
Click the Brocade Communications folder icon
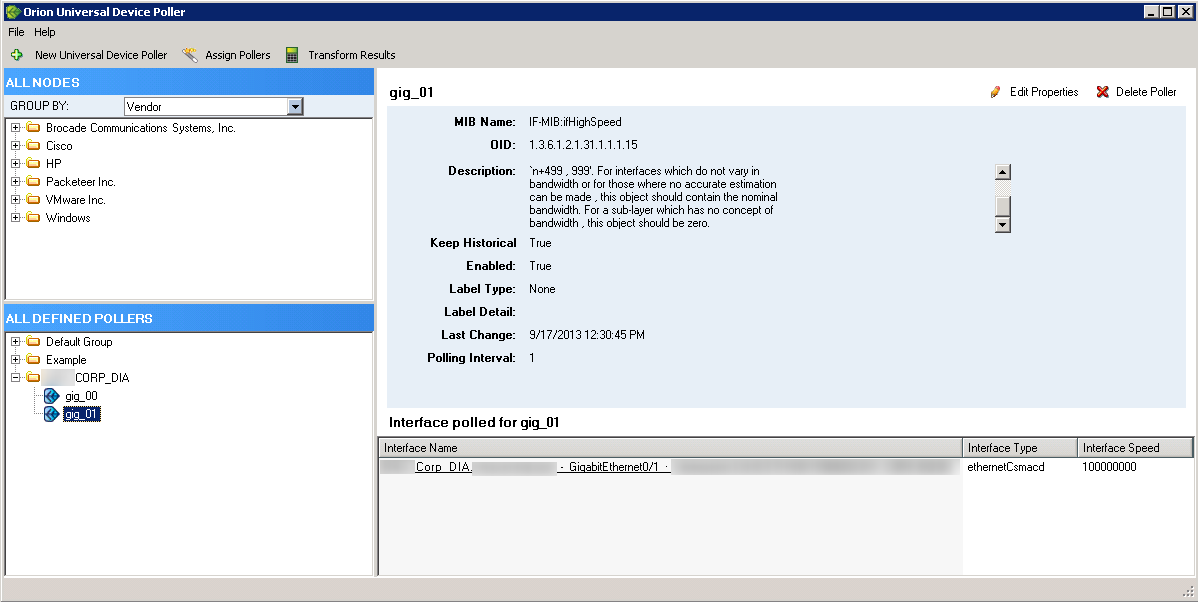click(x=33, y=128)
